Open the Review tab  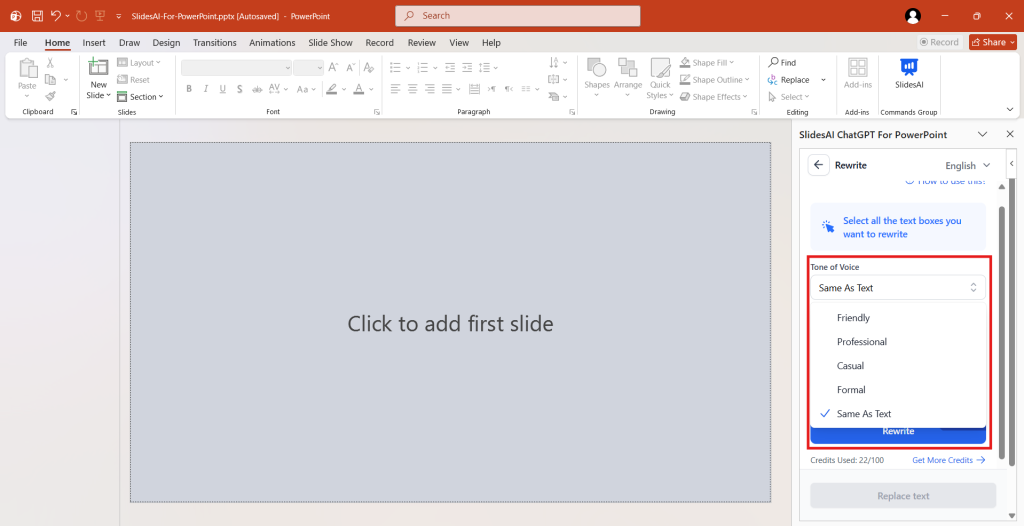tap(422, 42)
